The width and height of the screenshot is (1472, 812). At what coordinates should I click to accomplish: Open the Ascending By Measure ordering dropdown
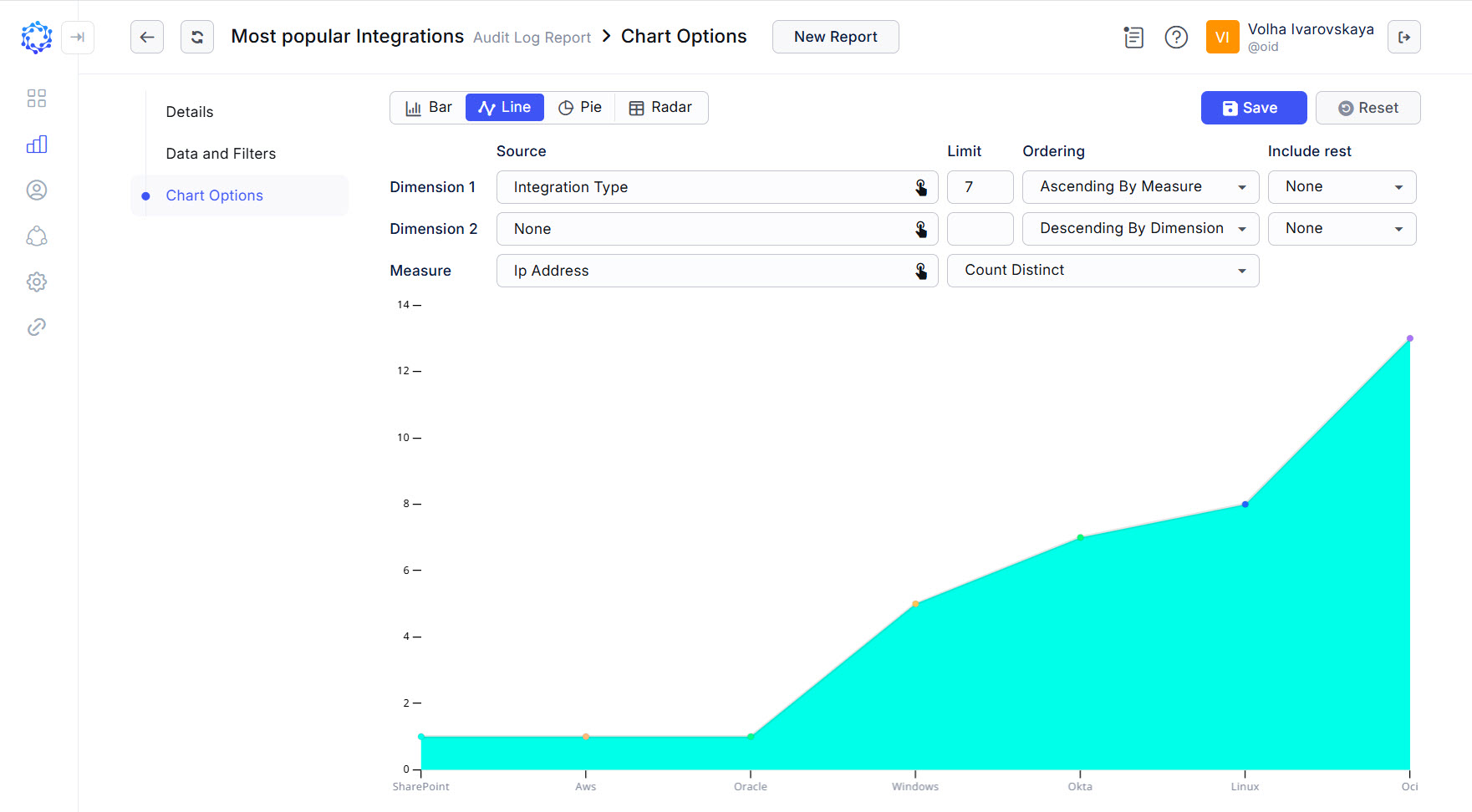pos(1140,186)
